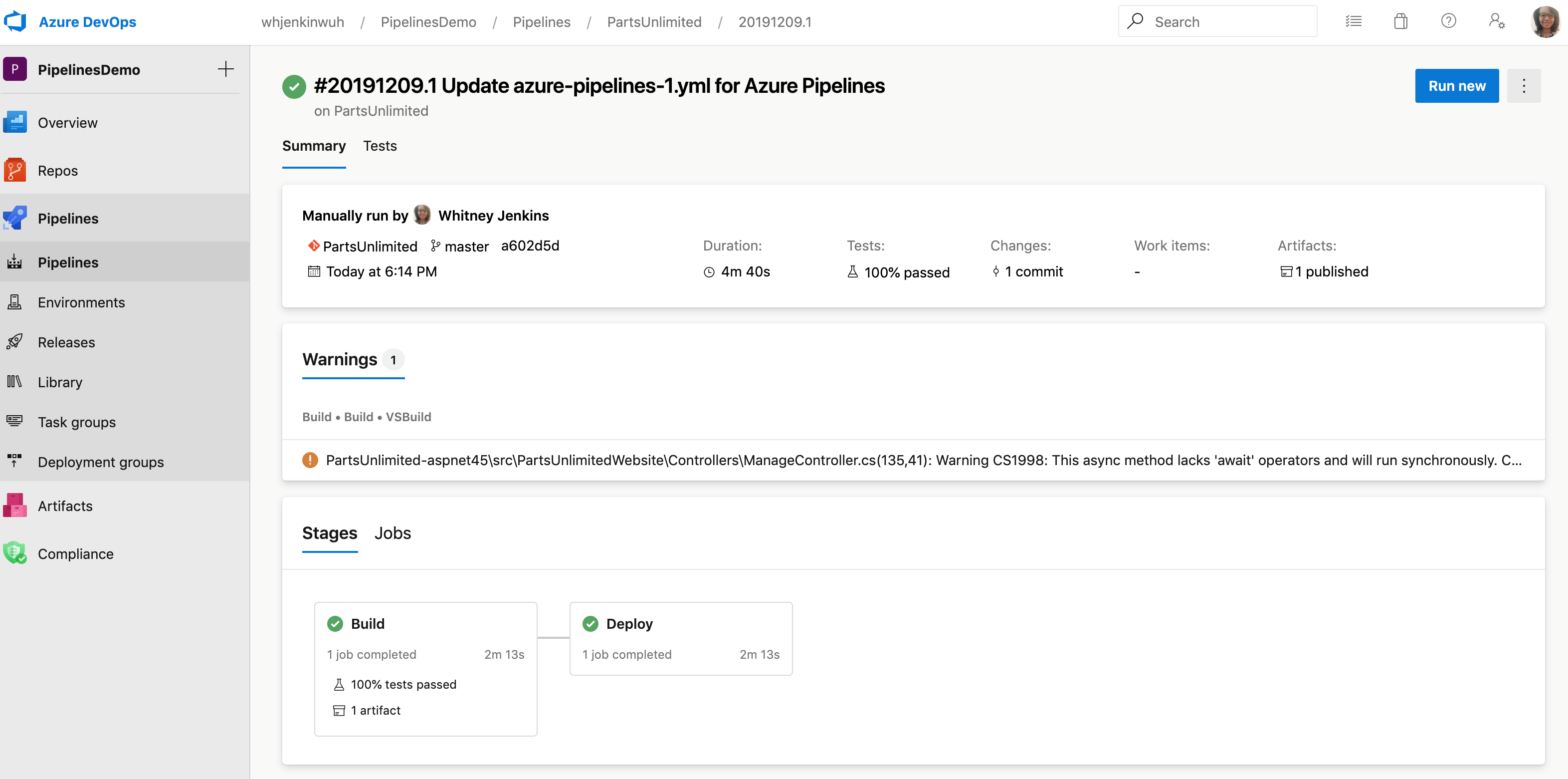Click the Jobs stage toggle
1568x779 pixels.
click(393, 532)
